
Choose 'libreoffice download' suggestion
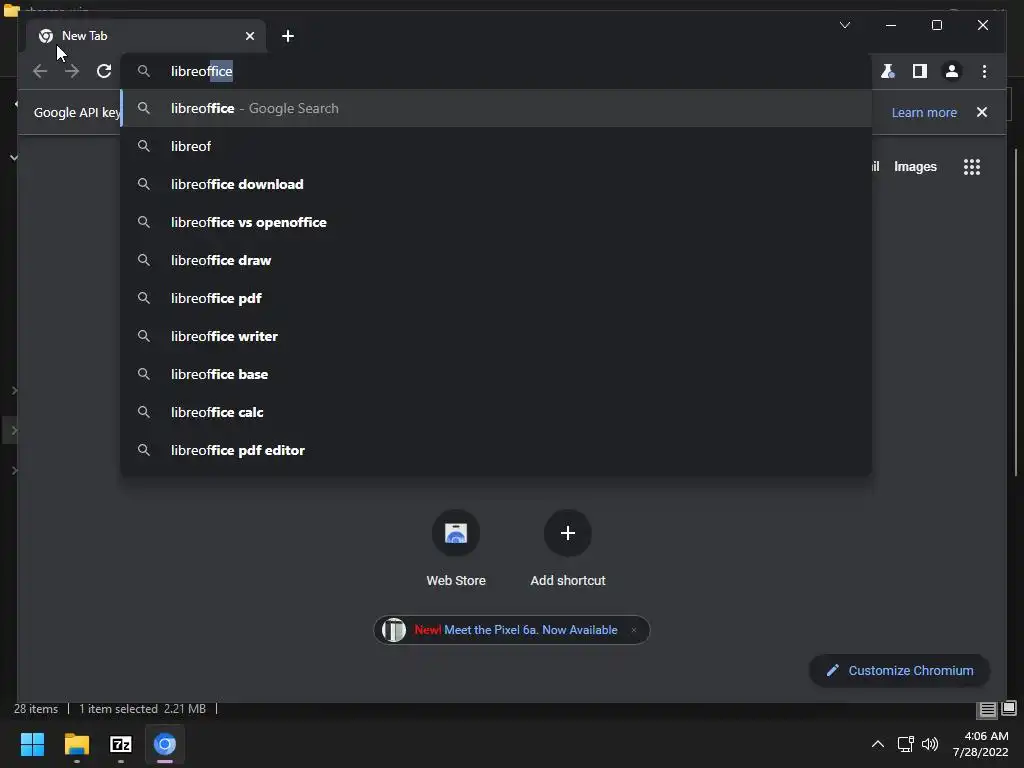(496, 184)
